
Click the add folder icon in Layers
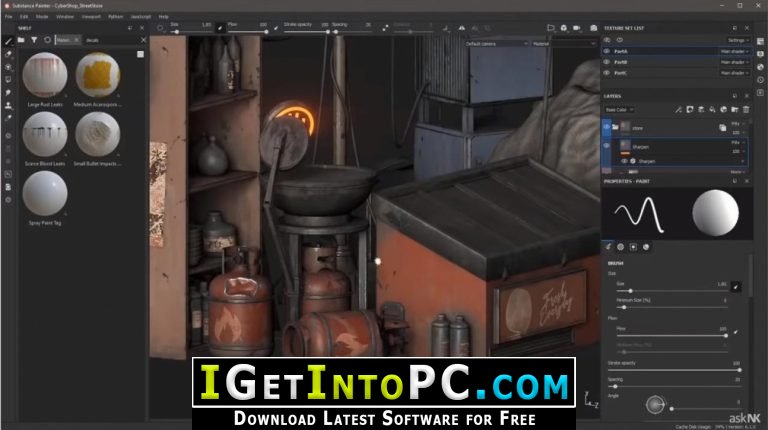pyautogui.click(x=733, y=109)
